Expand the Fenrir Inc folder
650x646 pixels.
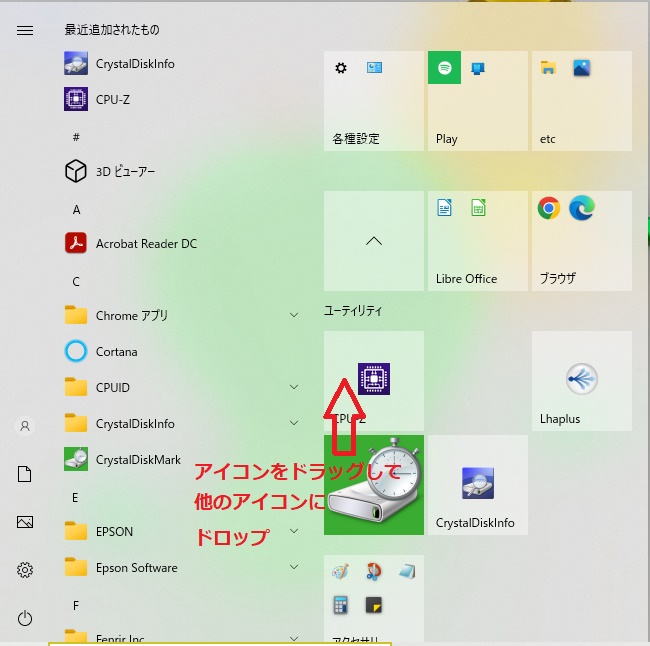click(294, 639)
